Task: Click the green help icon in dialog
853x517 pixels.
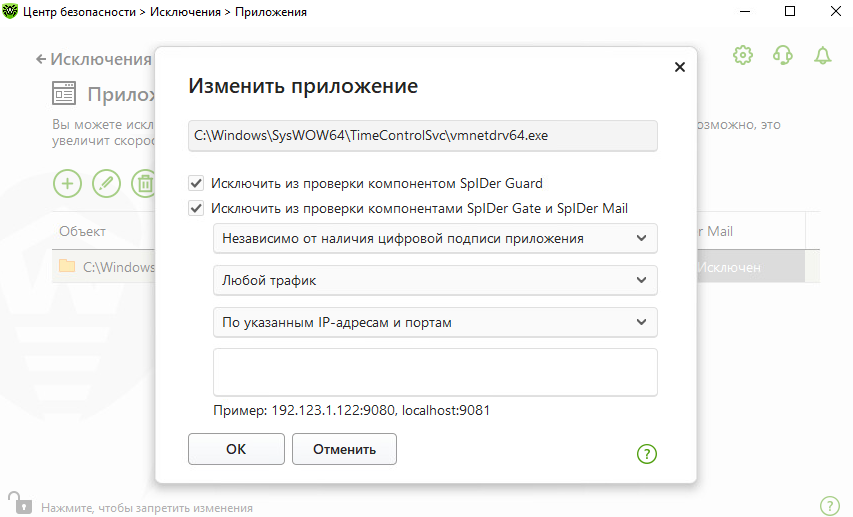Action: click(647, 453)
